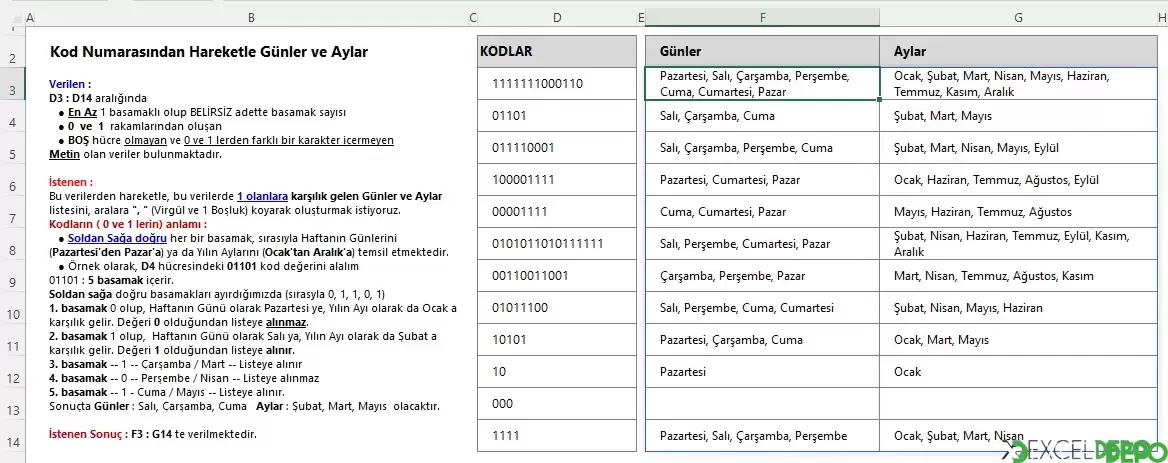The width and height of the screenshot is (1168, 463).
Task: Select column F header
Action: pos(762,17)
